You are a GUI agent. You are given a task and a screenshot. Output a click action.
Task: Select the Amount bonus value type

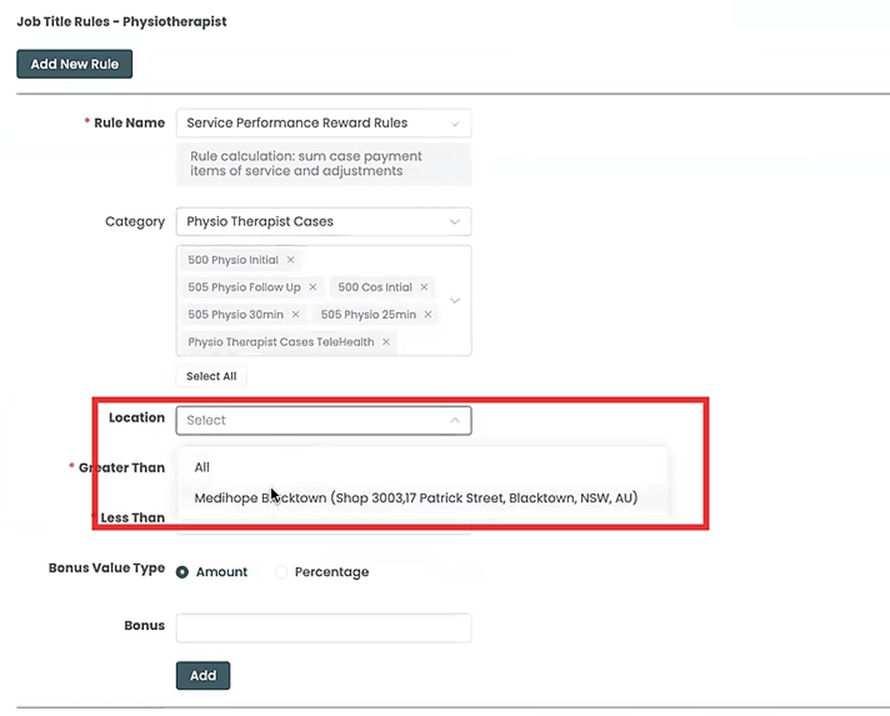tap(183, 572)
